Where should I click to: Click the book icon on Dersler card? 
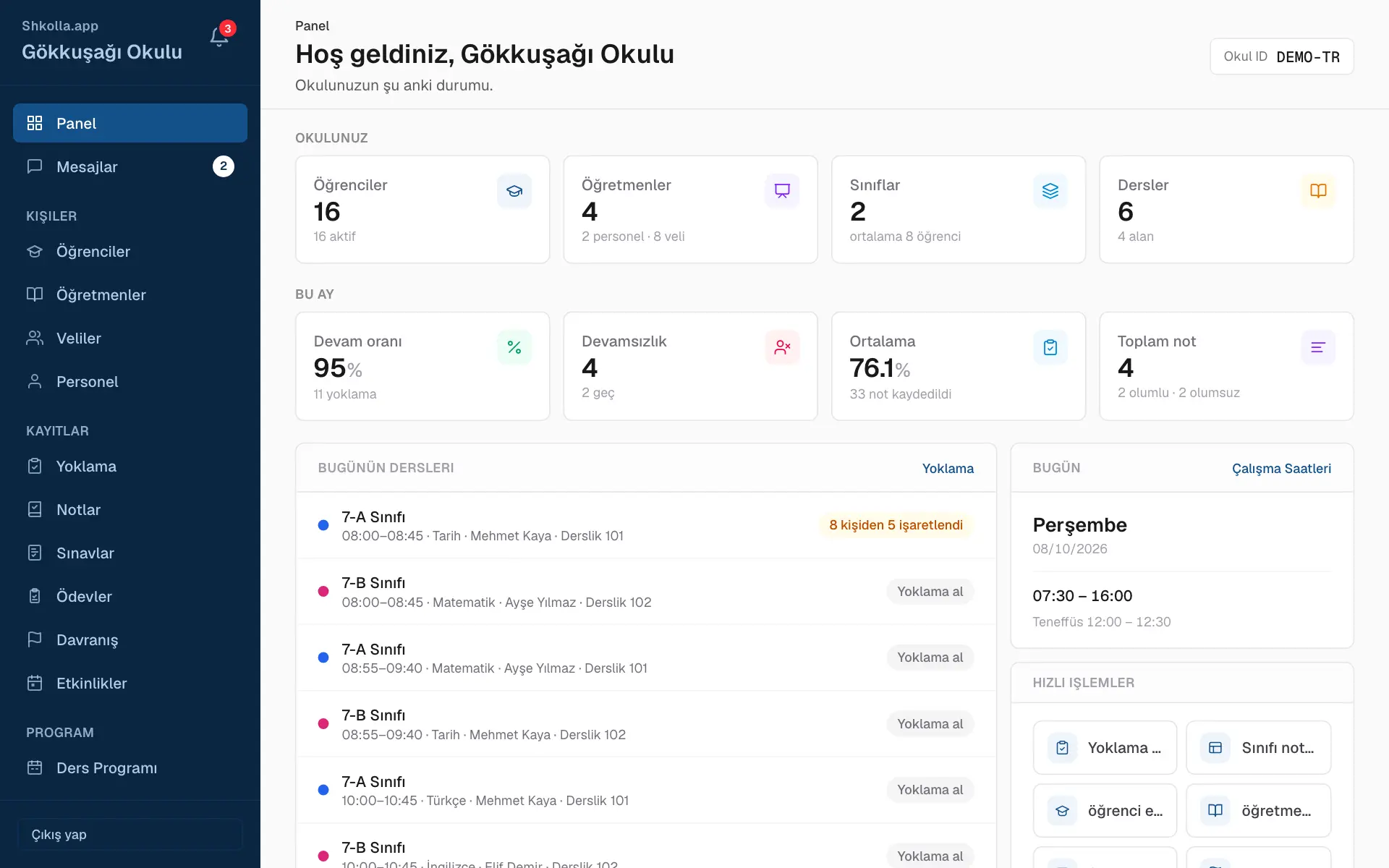(x=1318, y=191)
